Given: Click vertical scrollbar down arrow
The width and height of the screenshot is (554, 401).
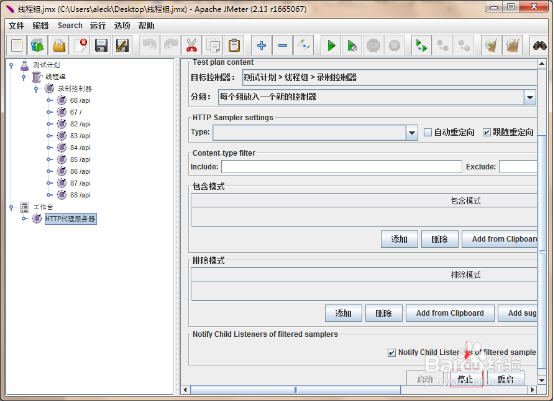Looking at the screenshot, I should [x=542, y=380].
